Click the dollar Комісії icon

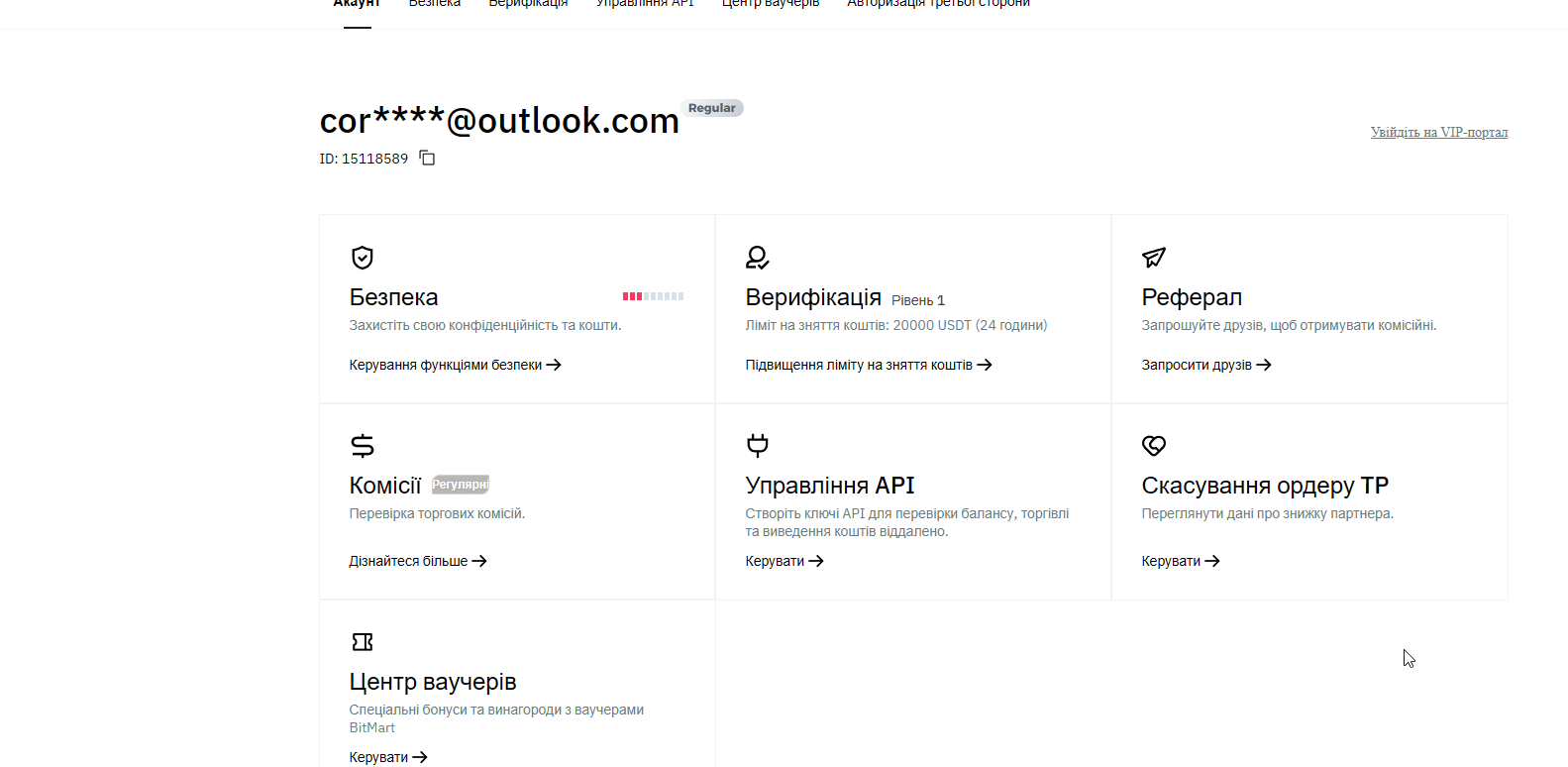tap(363, 446)
